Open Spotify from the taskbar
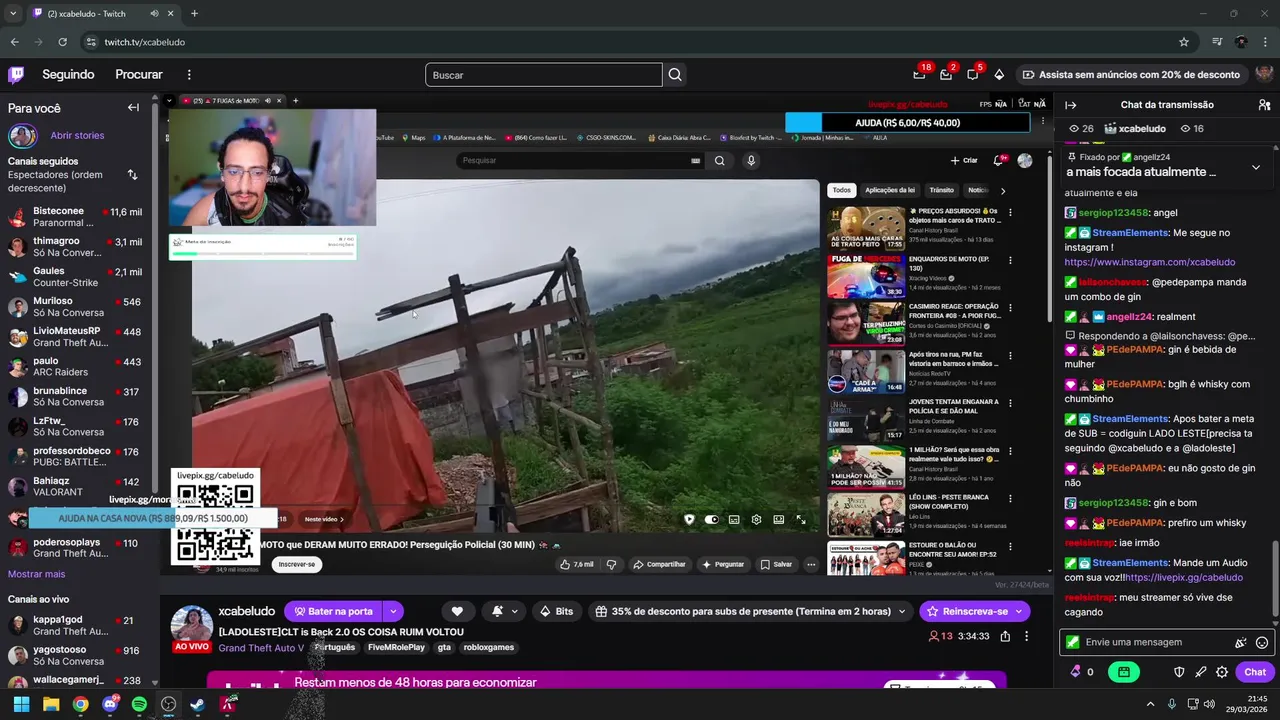 click(x=139, y=704)
